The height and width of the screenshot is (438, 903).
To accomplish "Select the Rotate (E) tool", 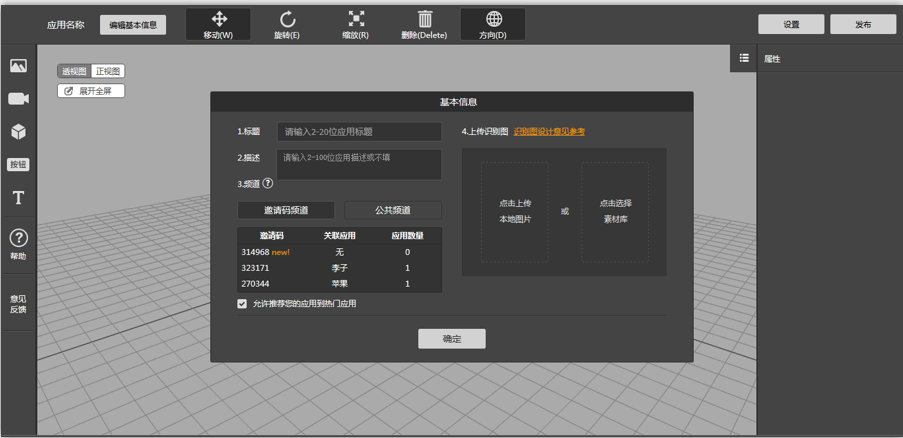I will (x=286, y=25).
